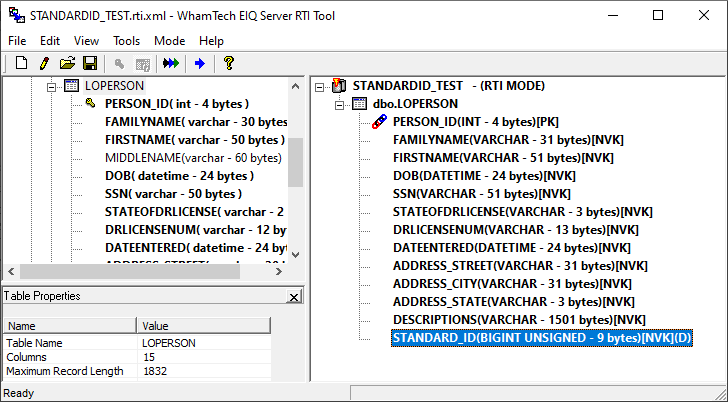Select DOB( datetime - 24 bytes ) column
The image size is (728, 402).
coord(179,176)
